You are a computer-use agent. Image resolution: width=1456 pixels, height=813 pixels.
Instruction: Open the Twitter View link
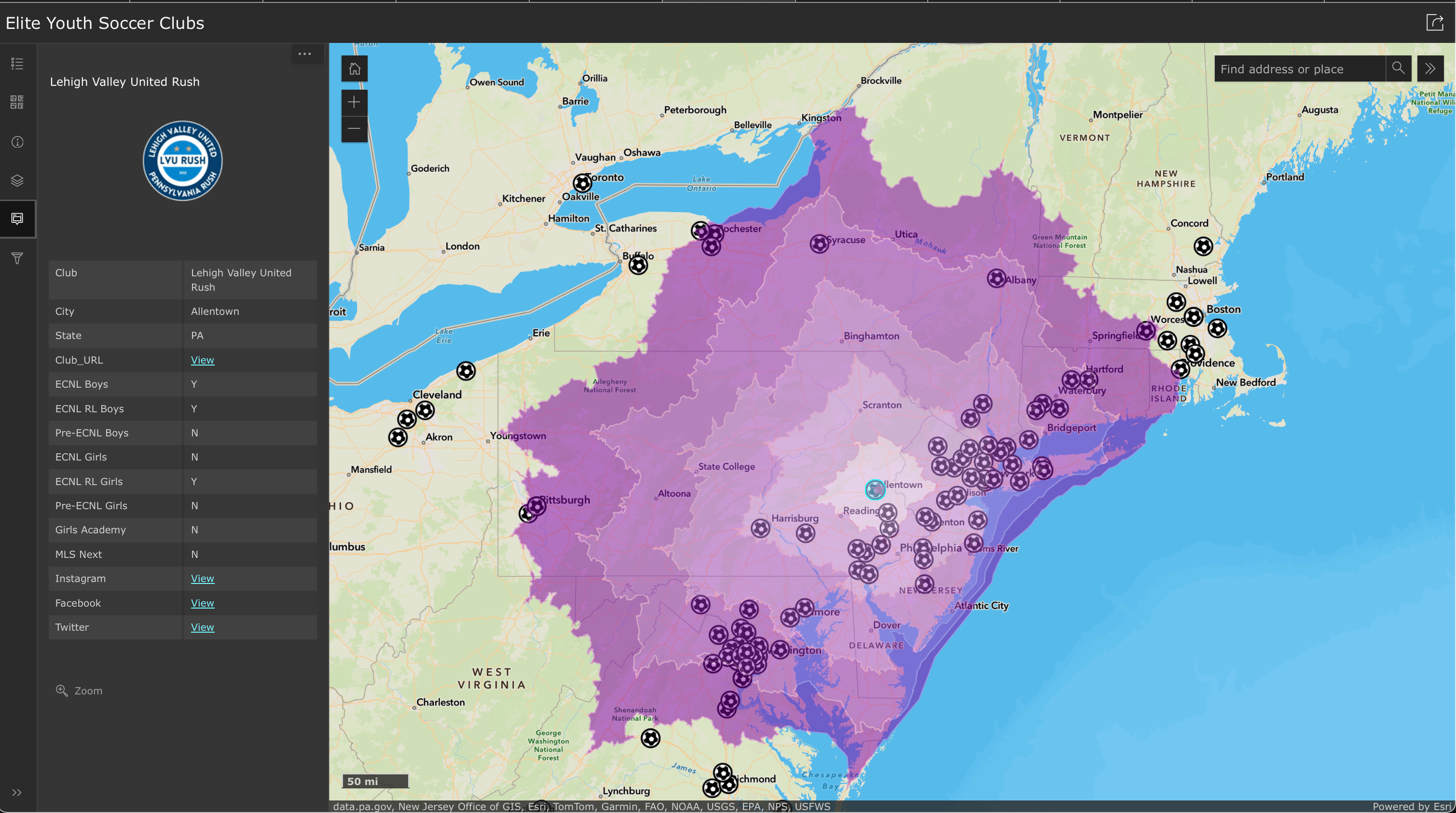[x=202, y=627]
